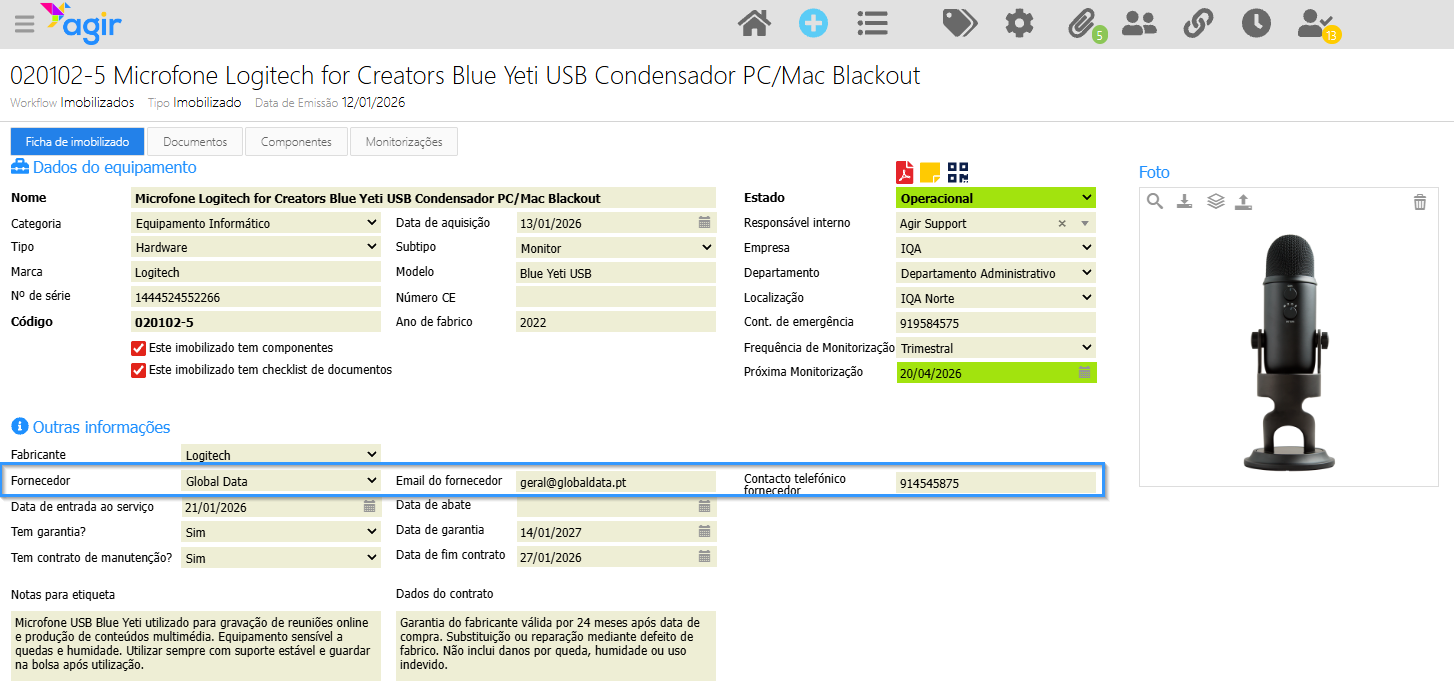Download the photo with the download icon
The height and width of the screenshot is (692, 1454).
point(1184,202)
